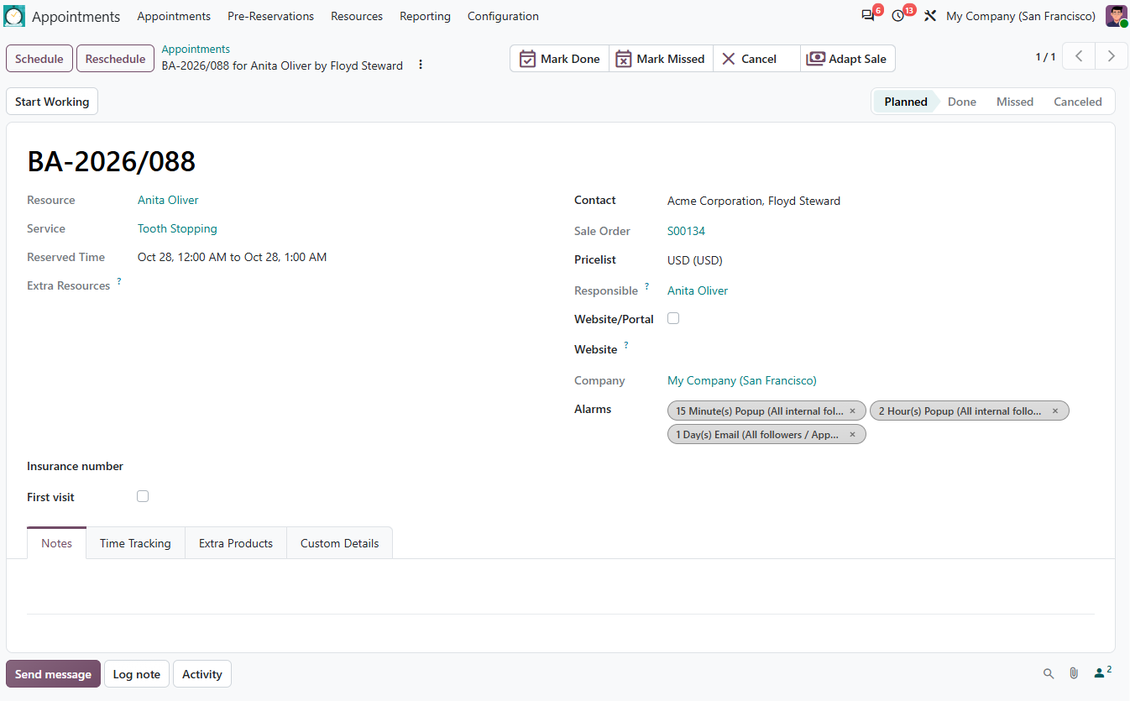Open the followers icon in chatter
This screenshot has width=1130, height=701.
click(x=1103, y=673)
